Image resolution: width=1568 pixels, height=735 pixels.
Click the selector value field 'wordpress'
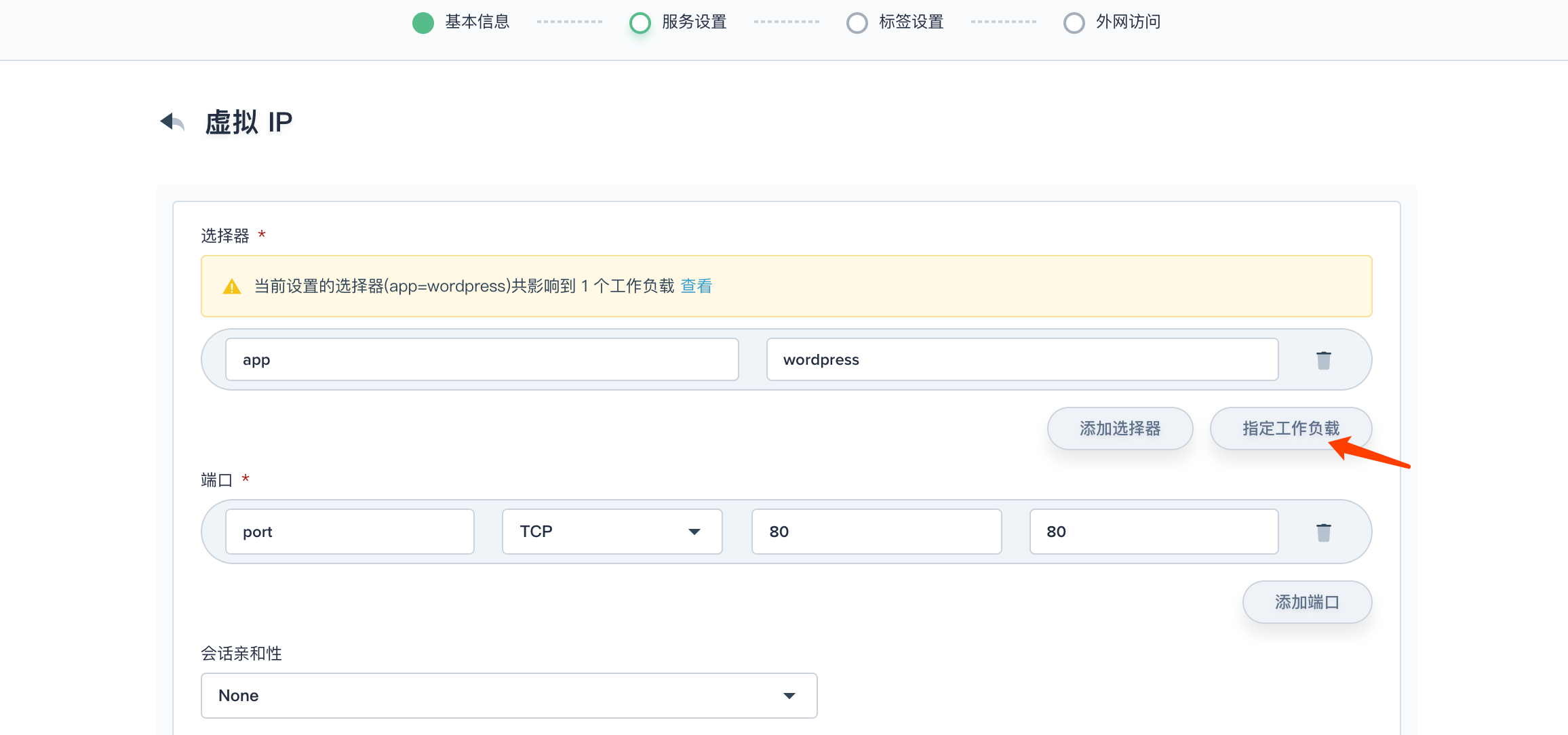[x=1022, y=360]
